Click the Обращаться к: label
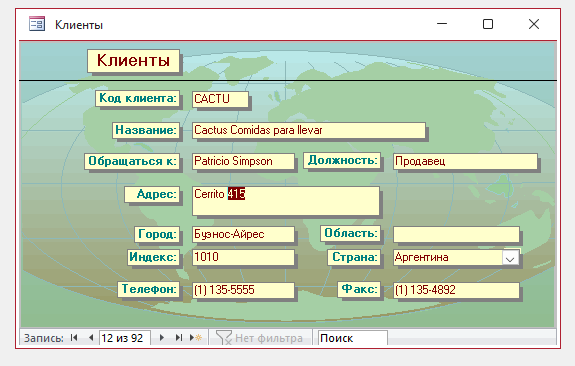The width and height of the screenshot is (575, 366). 132,161
